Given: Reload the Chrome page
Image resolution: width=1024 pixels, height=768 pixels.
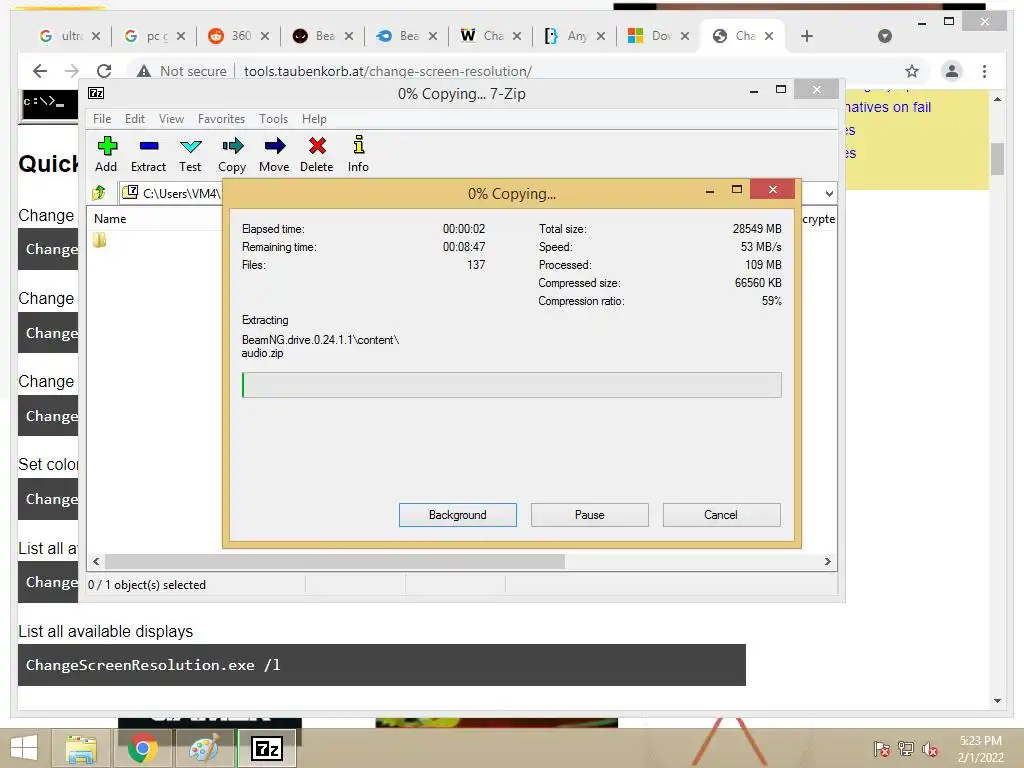Looking at the screenshot, I should click(x=104, y=71).
